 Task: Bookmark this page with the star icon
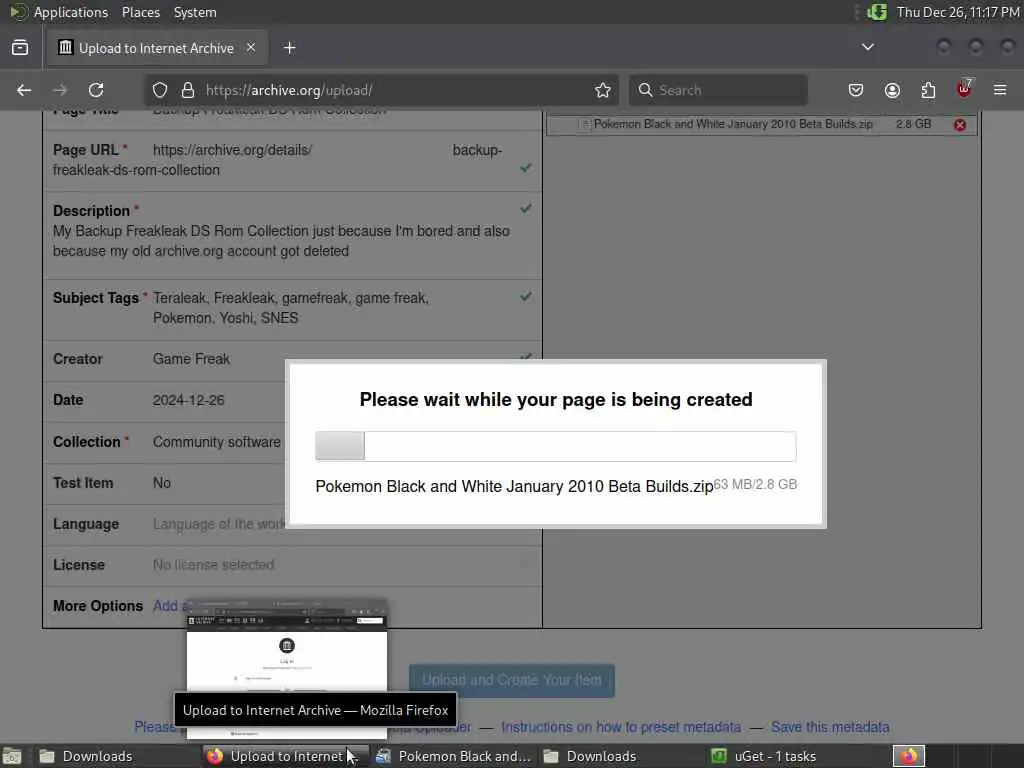tap(603, 90)
